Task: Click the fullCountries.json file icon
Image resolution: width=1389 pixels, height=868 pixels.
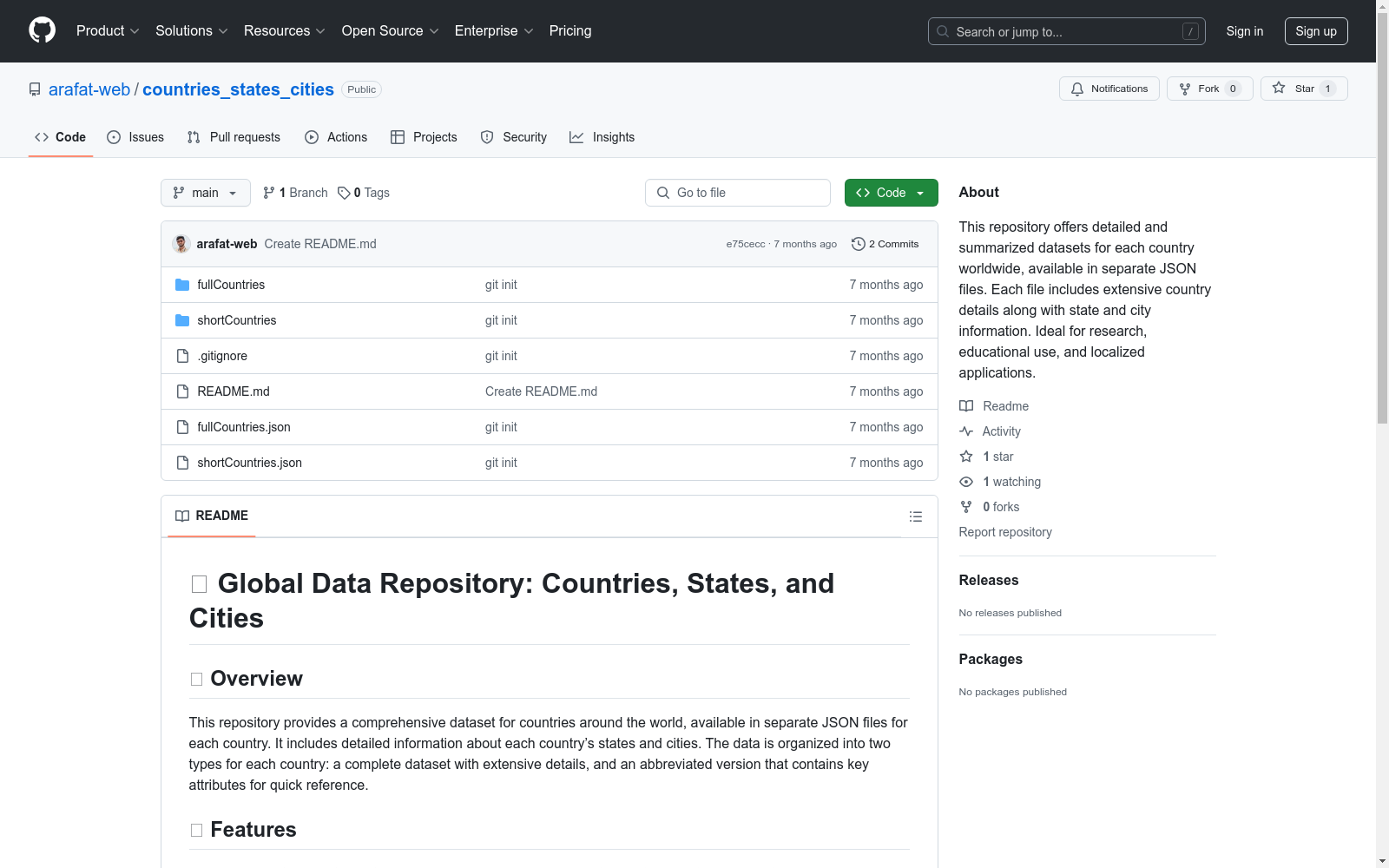Action: 182,427
